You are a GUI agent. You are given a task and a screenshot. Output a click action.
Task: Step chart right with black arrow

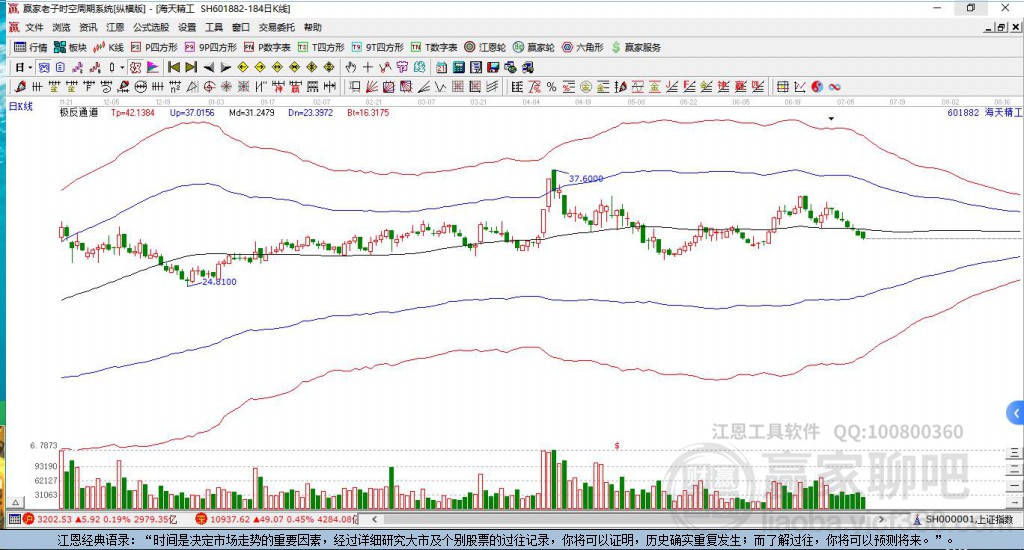226,67
